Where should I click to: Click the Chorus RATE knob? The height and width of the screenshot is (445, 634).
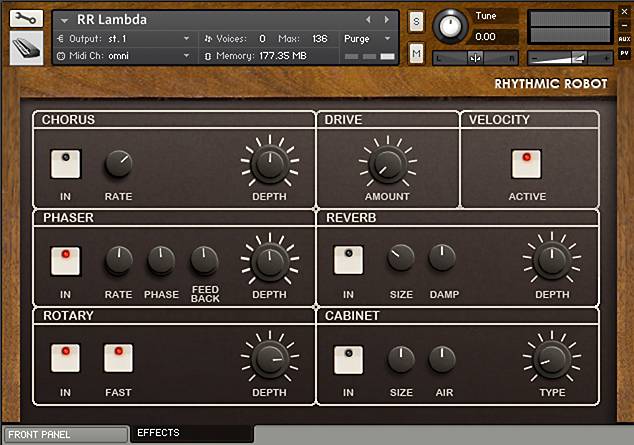tap(119, 164)
